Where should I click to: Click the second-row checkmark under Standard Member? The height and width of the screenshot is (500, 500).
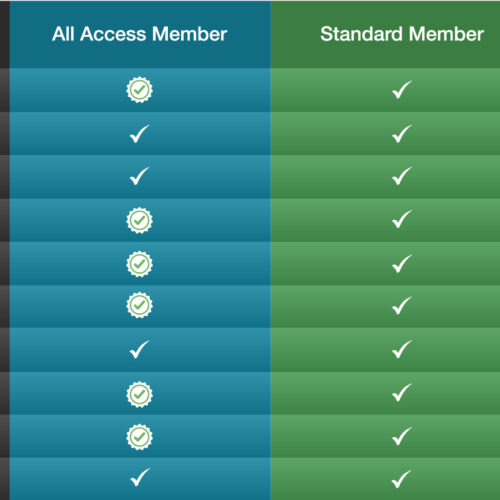point(402,134)
